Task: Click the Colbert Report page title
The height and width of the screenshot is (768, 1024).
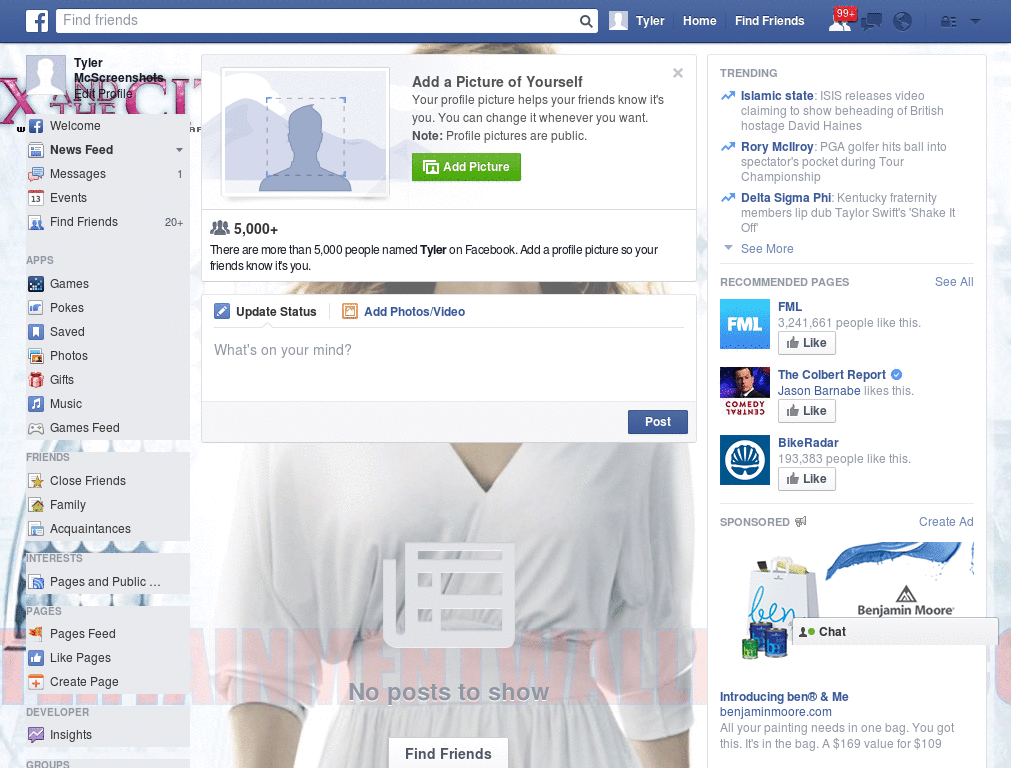Action: point(831,374)
